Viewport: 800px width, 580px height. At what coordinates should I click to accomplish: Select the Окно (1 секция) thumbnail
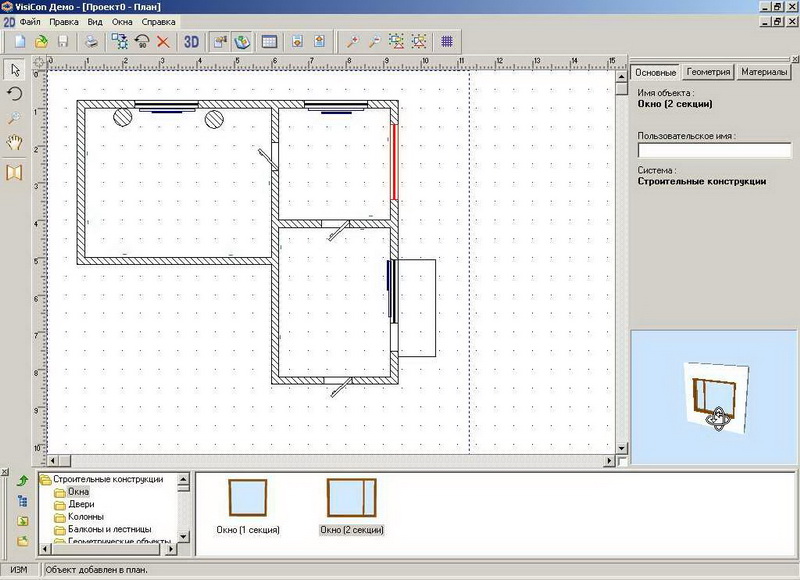point(247,497)
